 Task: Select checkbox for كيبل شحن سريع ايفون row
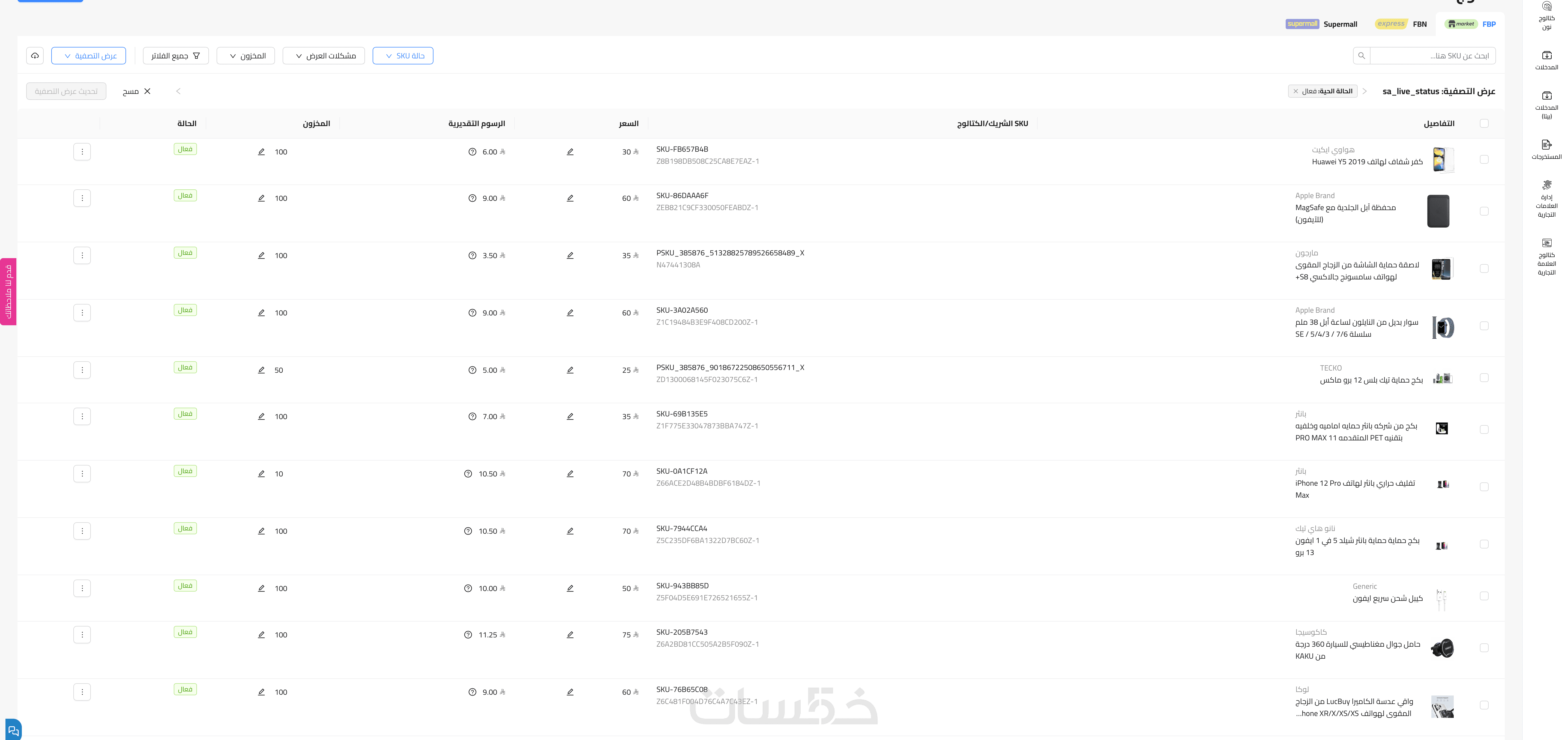point(1484,596)
